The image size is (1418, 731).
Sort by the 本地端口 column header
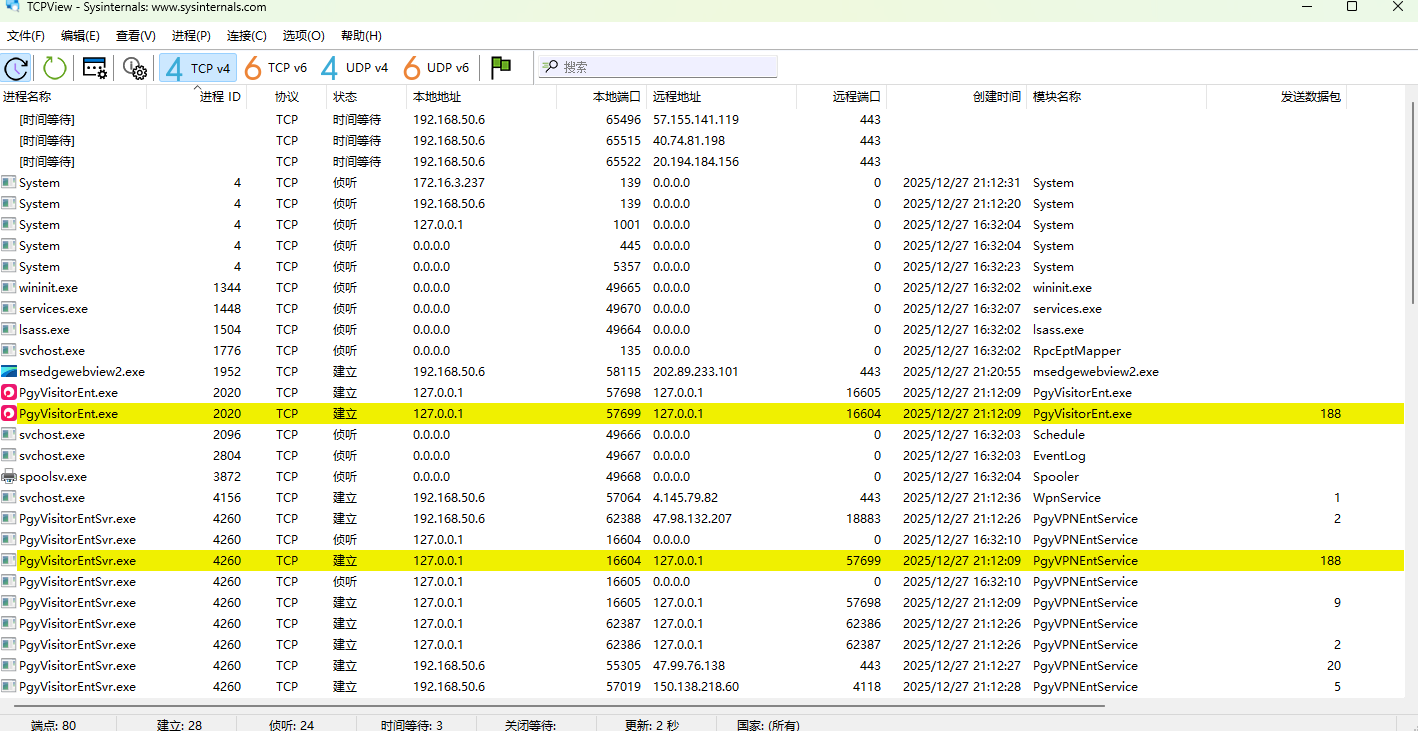pos(616,98)
